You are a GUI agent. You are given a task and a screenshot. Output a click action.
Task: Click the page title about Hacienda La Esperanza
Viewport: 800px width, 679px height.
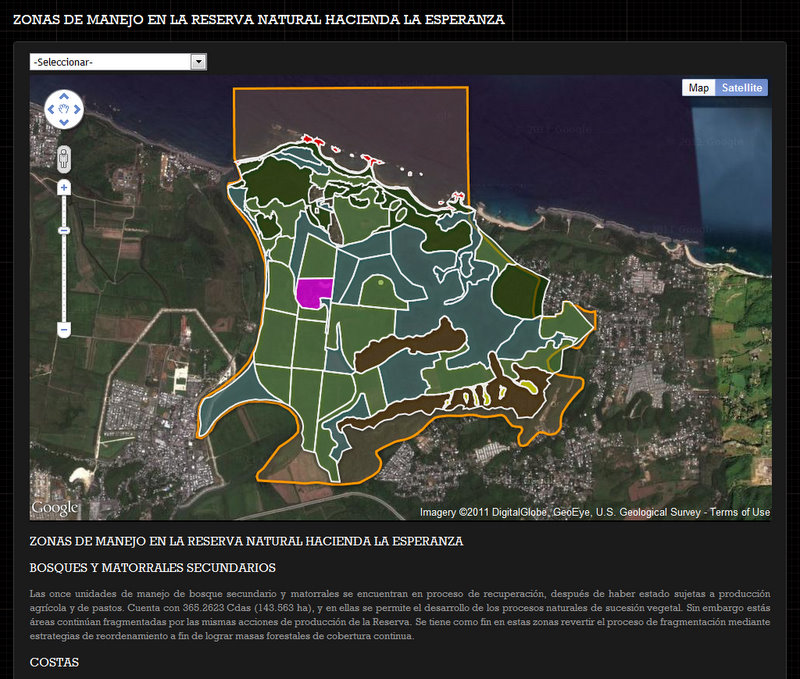258,19
